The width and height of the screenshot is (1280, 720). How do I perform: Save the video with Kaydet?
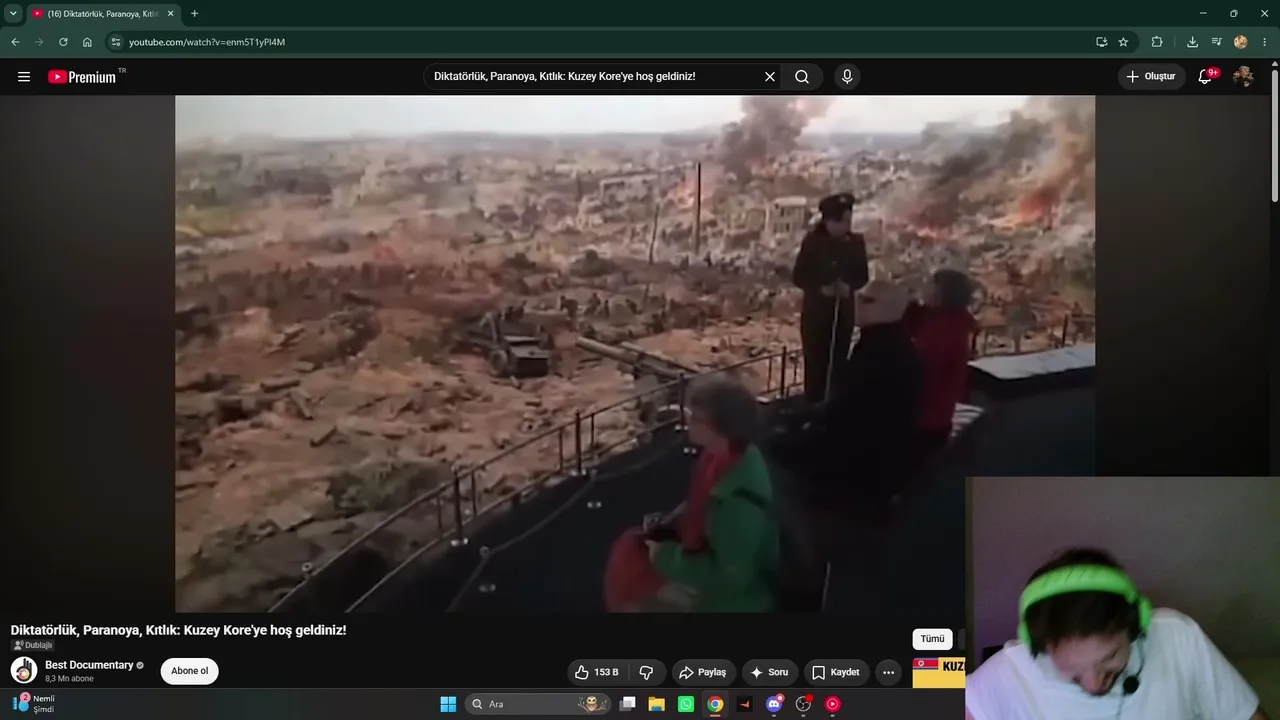pyautogui.click(x=836, y=672)
